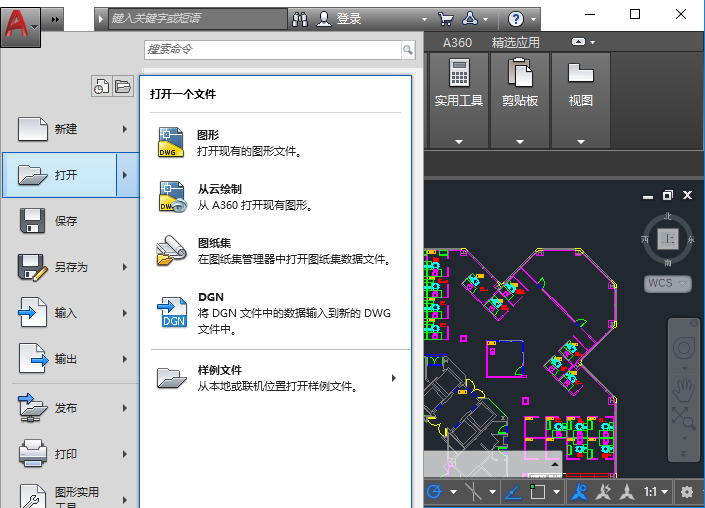Screen dimensions: 705x508
Task: Click 保存 save menu item
Action: (x=71, y=221)
